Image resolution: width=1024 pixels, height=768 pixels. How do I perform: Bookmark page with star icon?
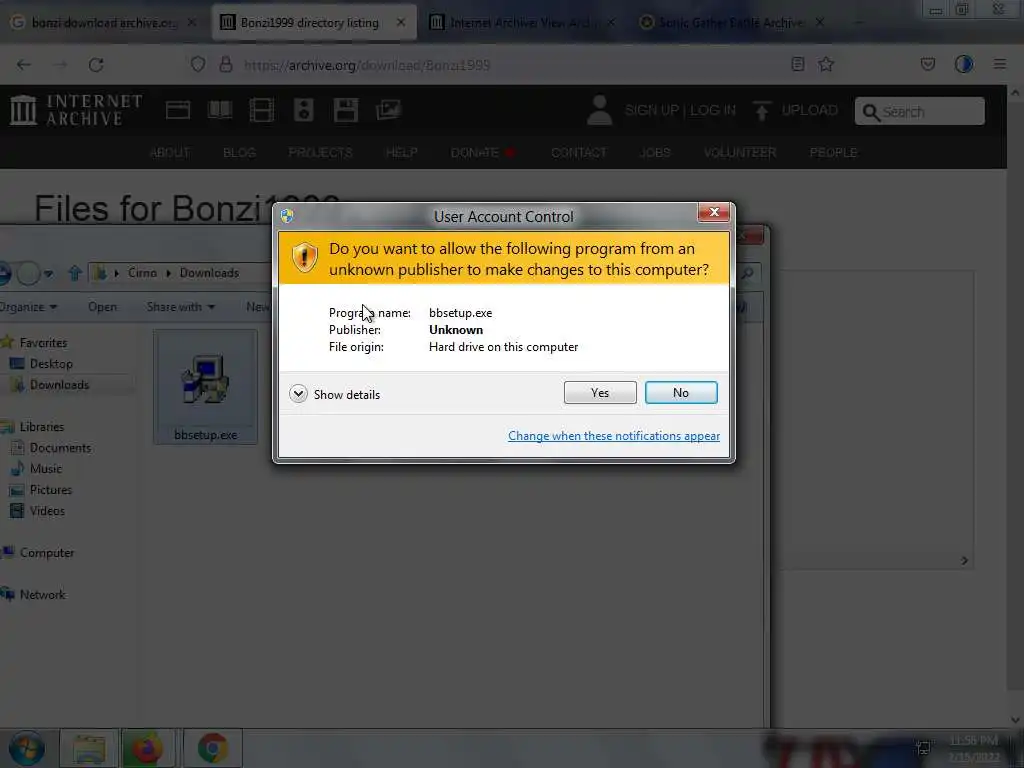826,64
